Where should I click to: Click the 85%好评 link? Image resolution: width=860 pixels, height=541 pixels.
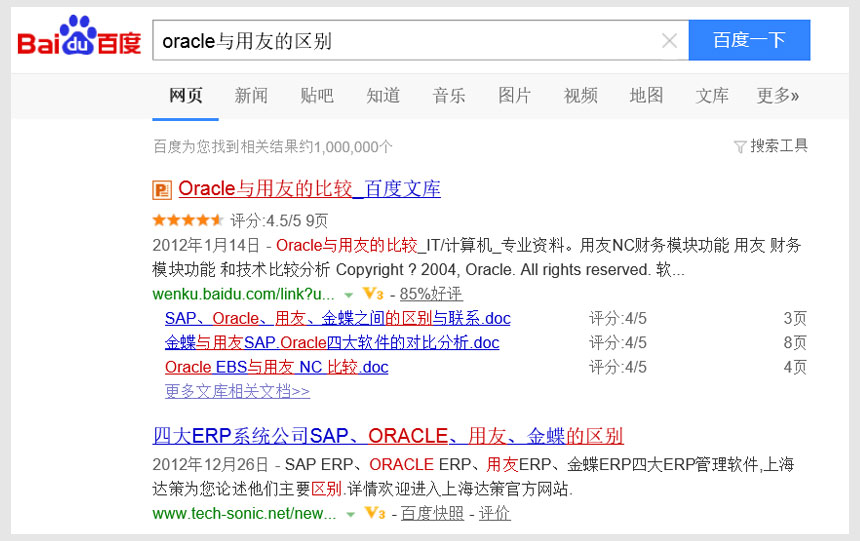431,294
